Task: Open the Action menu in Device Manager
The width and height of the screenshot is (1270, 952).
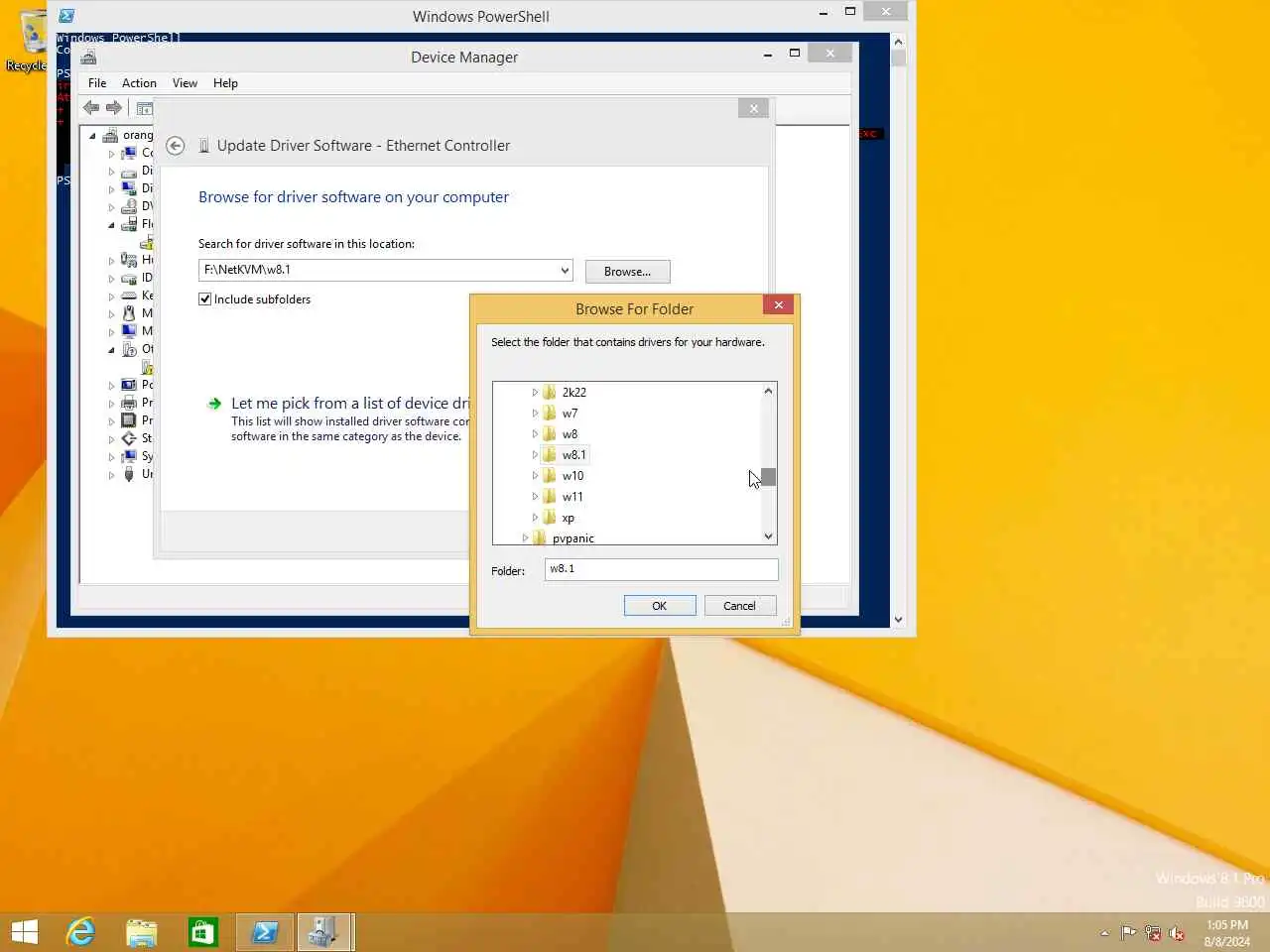Action: click(x=139, y=83)
